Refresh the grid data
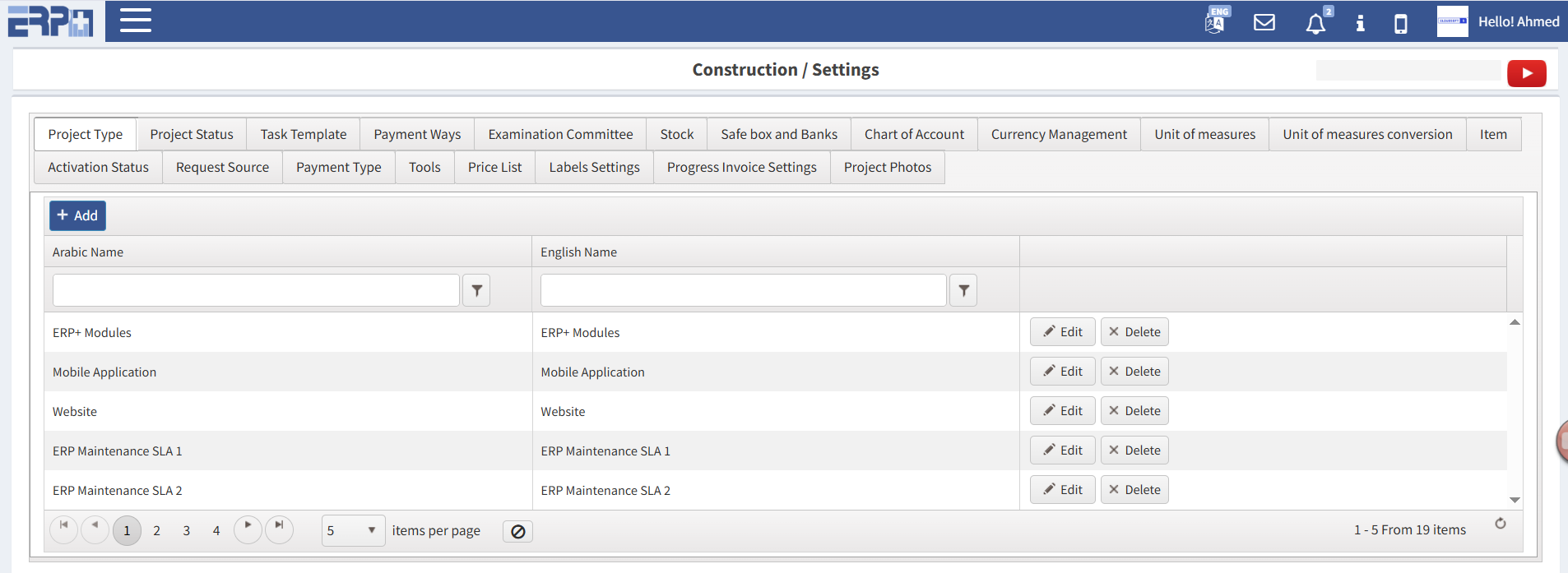Image resolution: width=1568 pixels, height=573 pixels. pyautogui.click(x=1500, y=524)
